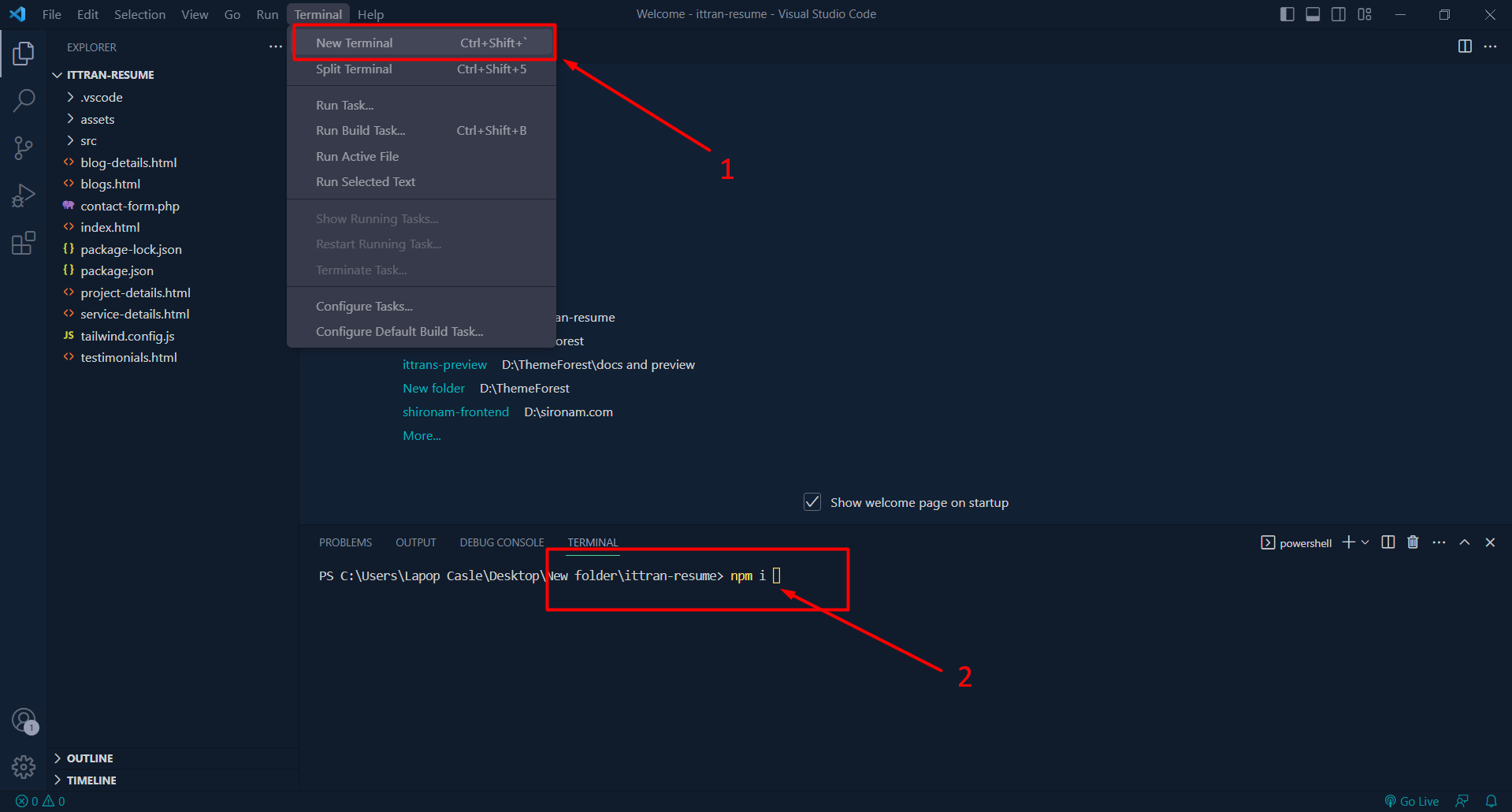Screen dimensions: 1512x812
Task: Open the Go menu
Action: 232,14
